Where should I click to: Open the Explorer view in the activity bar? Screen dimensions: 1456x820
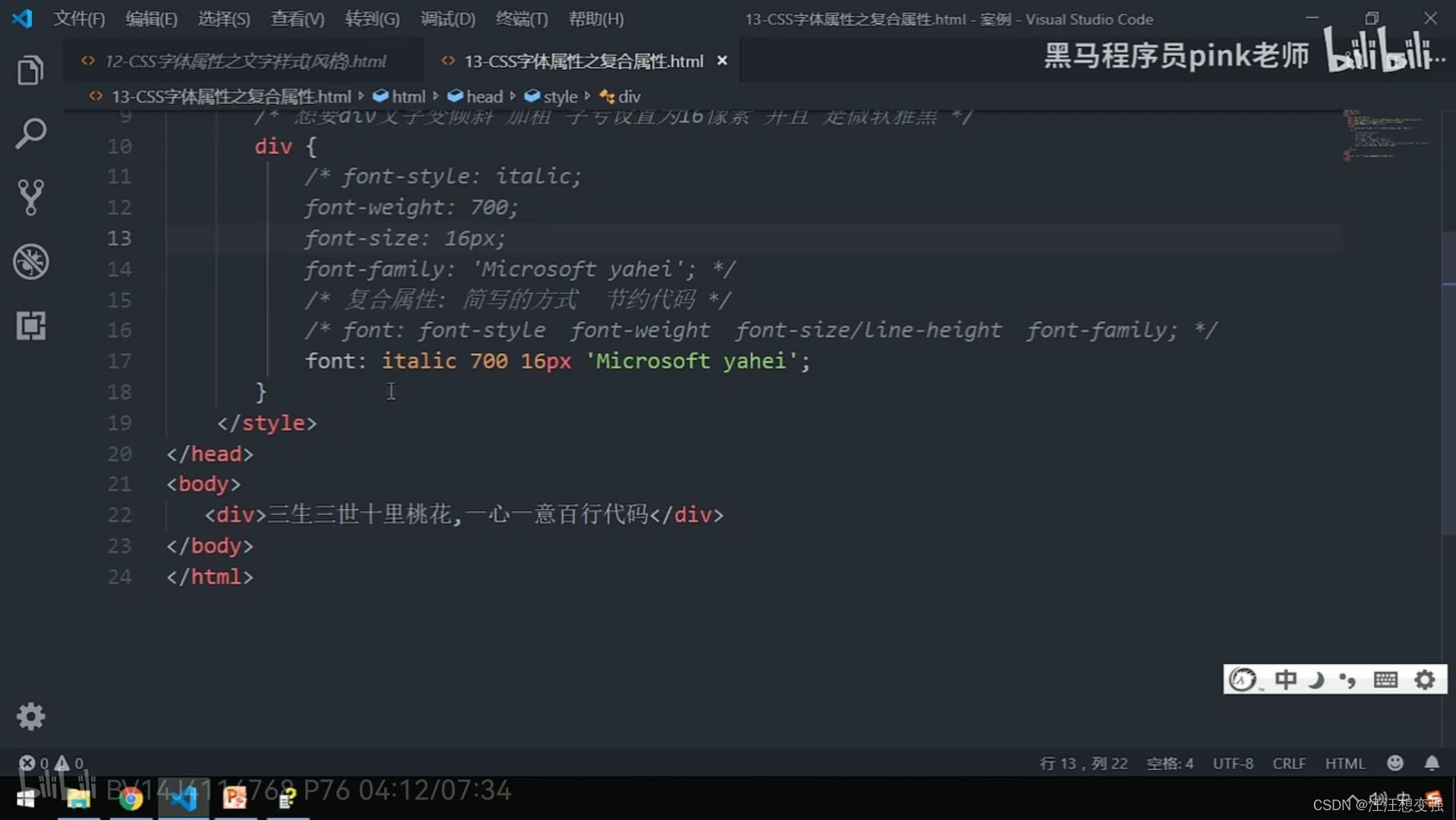tap(30, 71)
